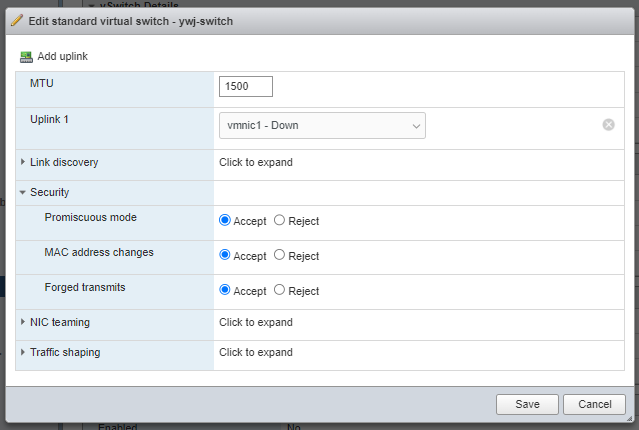This screenshot has height=430, width=639.
Task: Select Accept for MAC address changes
Action: point(225,255)
